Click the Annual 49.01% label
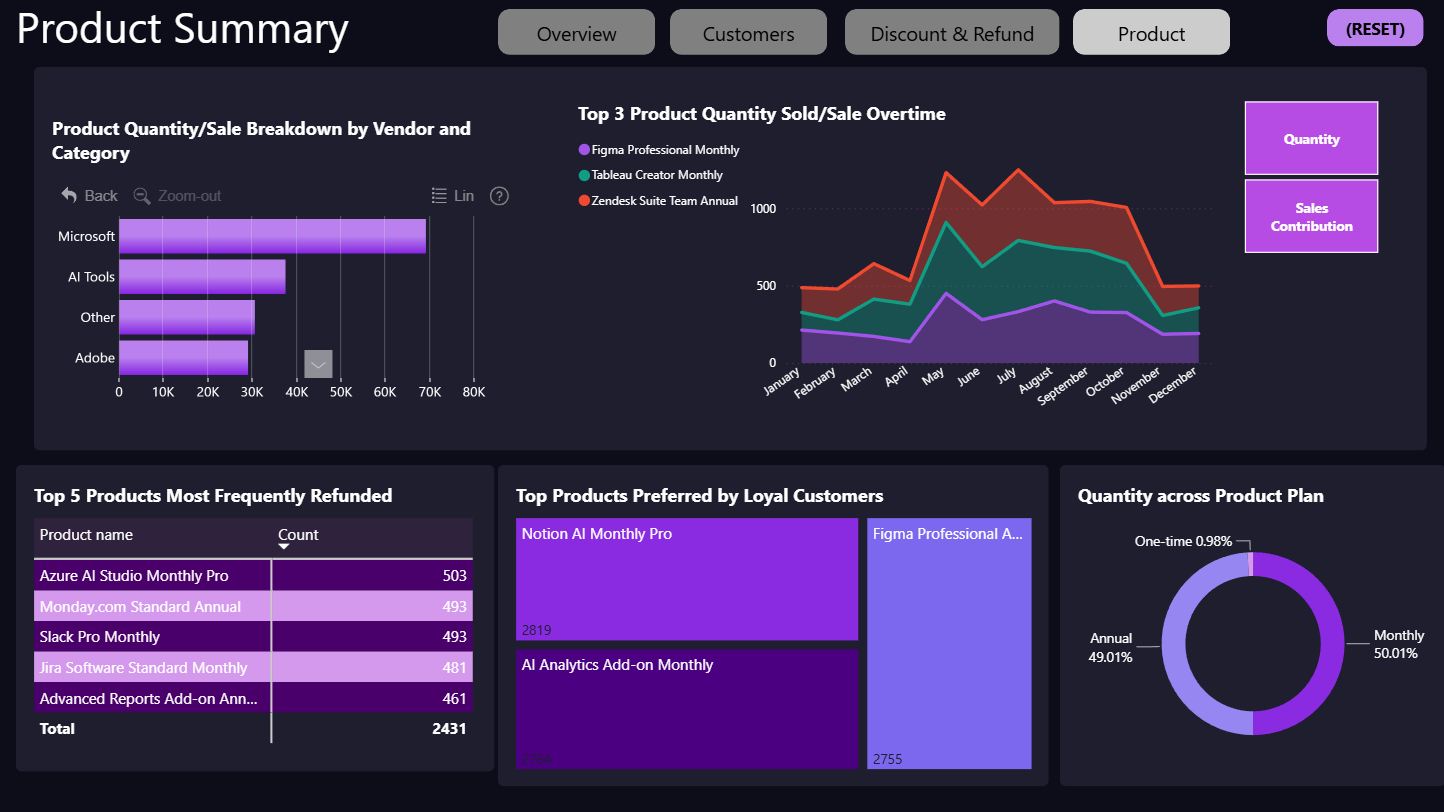The width and height of the screenshot is (1444, 812). pyautogui.click(x=1111, y=647)
